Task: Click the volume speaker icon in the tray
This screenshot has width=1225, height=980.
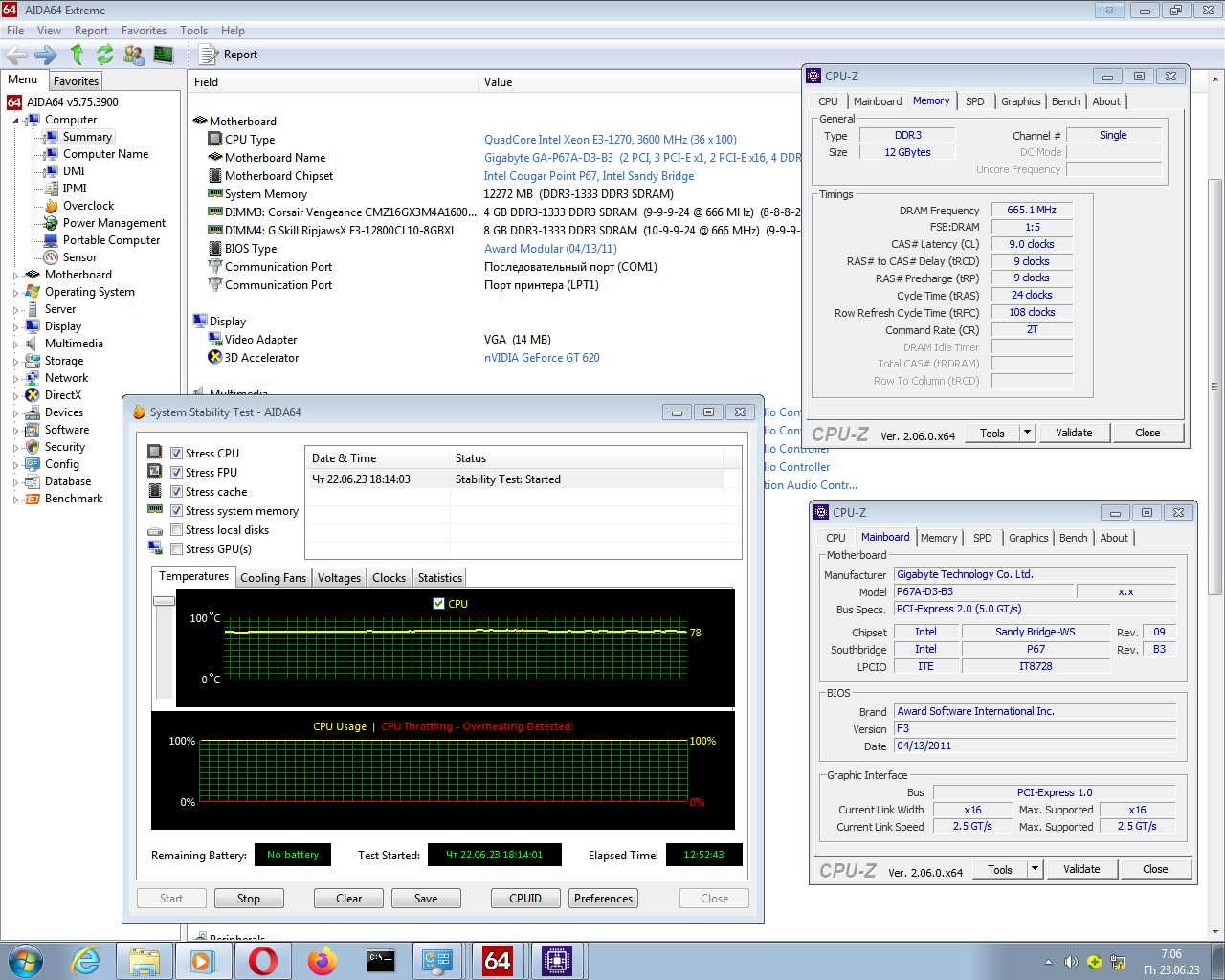Action: click(1071, 962)
